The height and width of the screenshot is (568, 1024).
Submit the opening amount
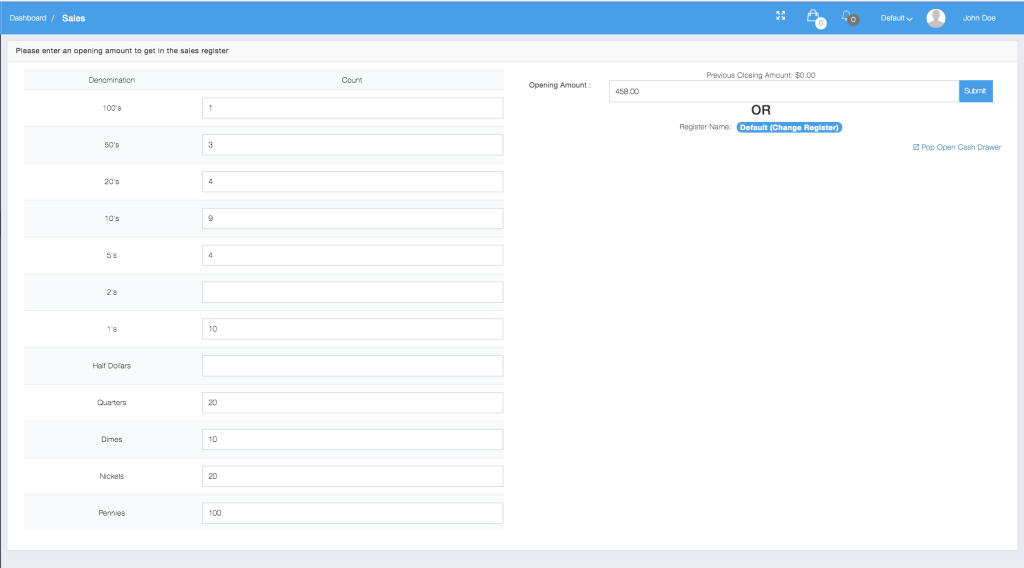pos(975,91)
